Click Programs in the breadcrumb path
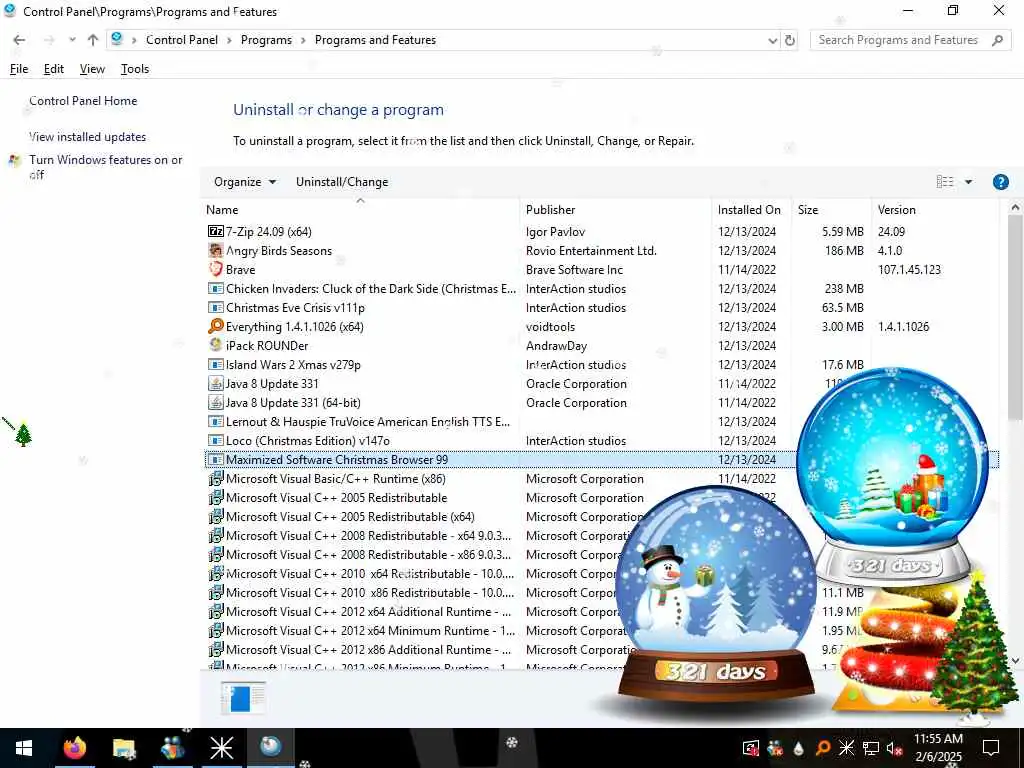The width and height of the screenshot is (1024, 768). click(x=266, y=40)
